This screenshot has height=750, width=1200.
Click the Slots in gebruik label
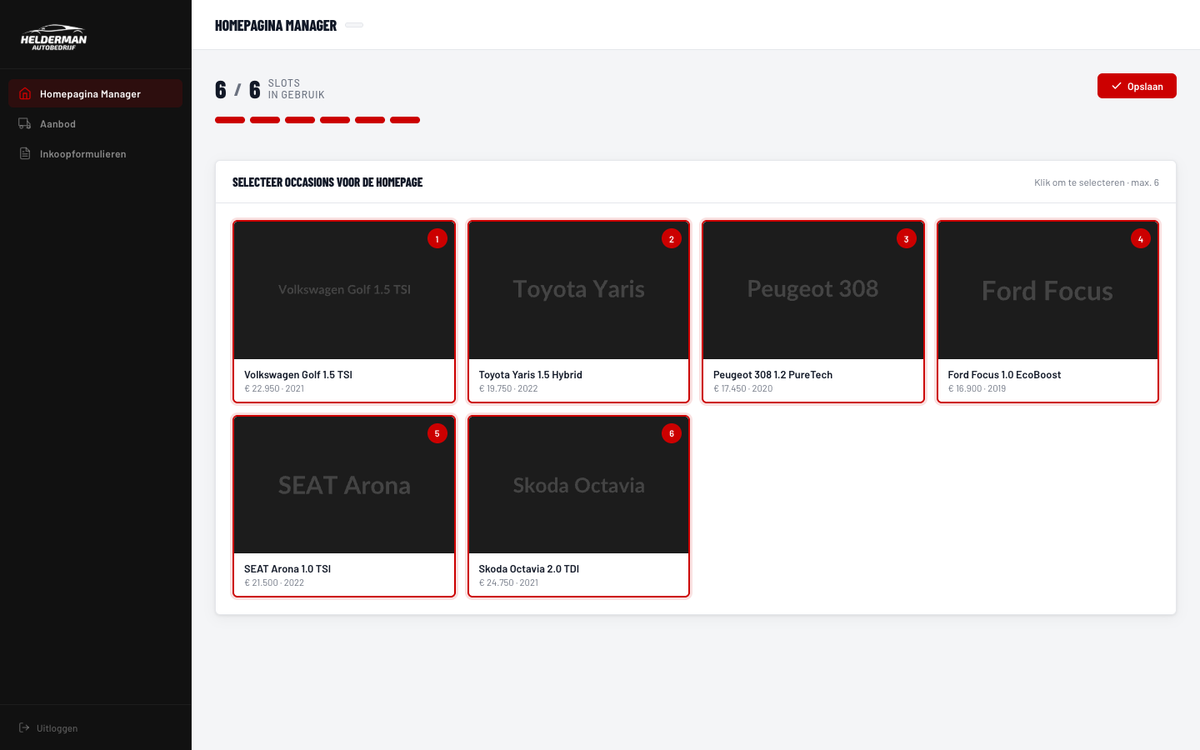point(296,89)
